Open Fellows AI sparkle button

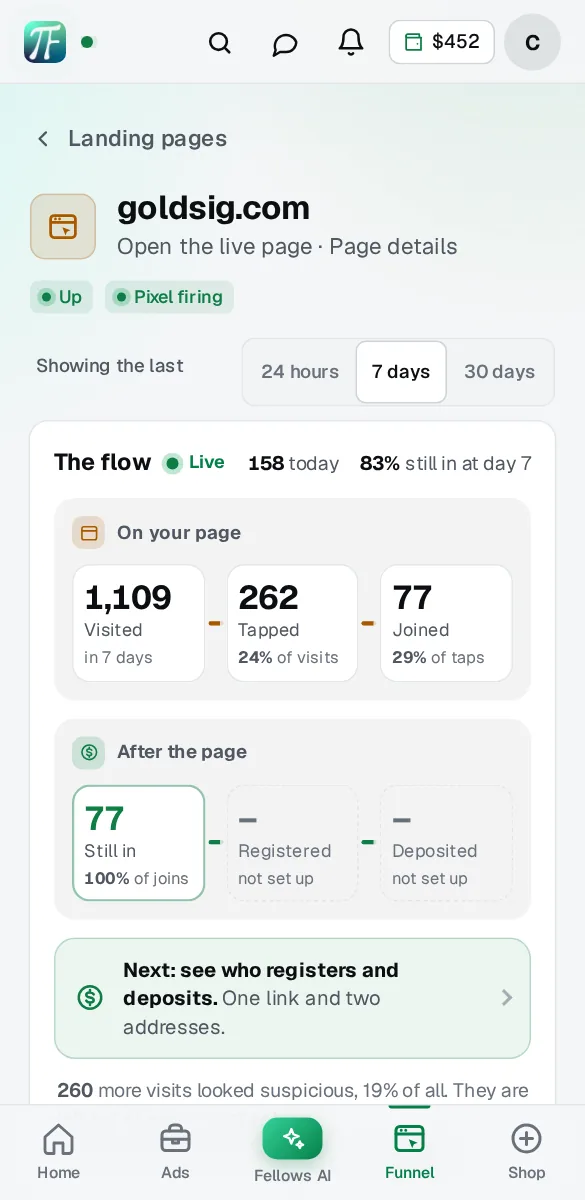point(292,1138)
